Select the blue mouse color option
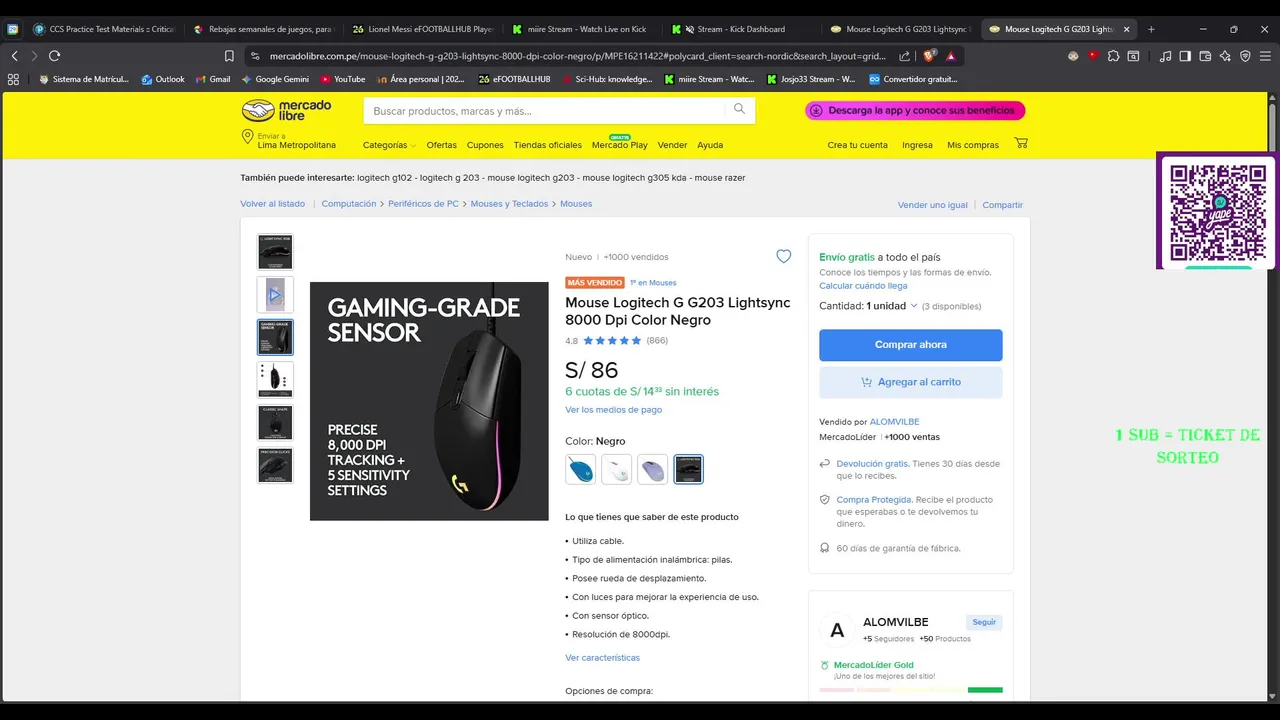This screenshot has width=1280, height=720. (x=580, y=469)
